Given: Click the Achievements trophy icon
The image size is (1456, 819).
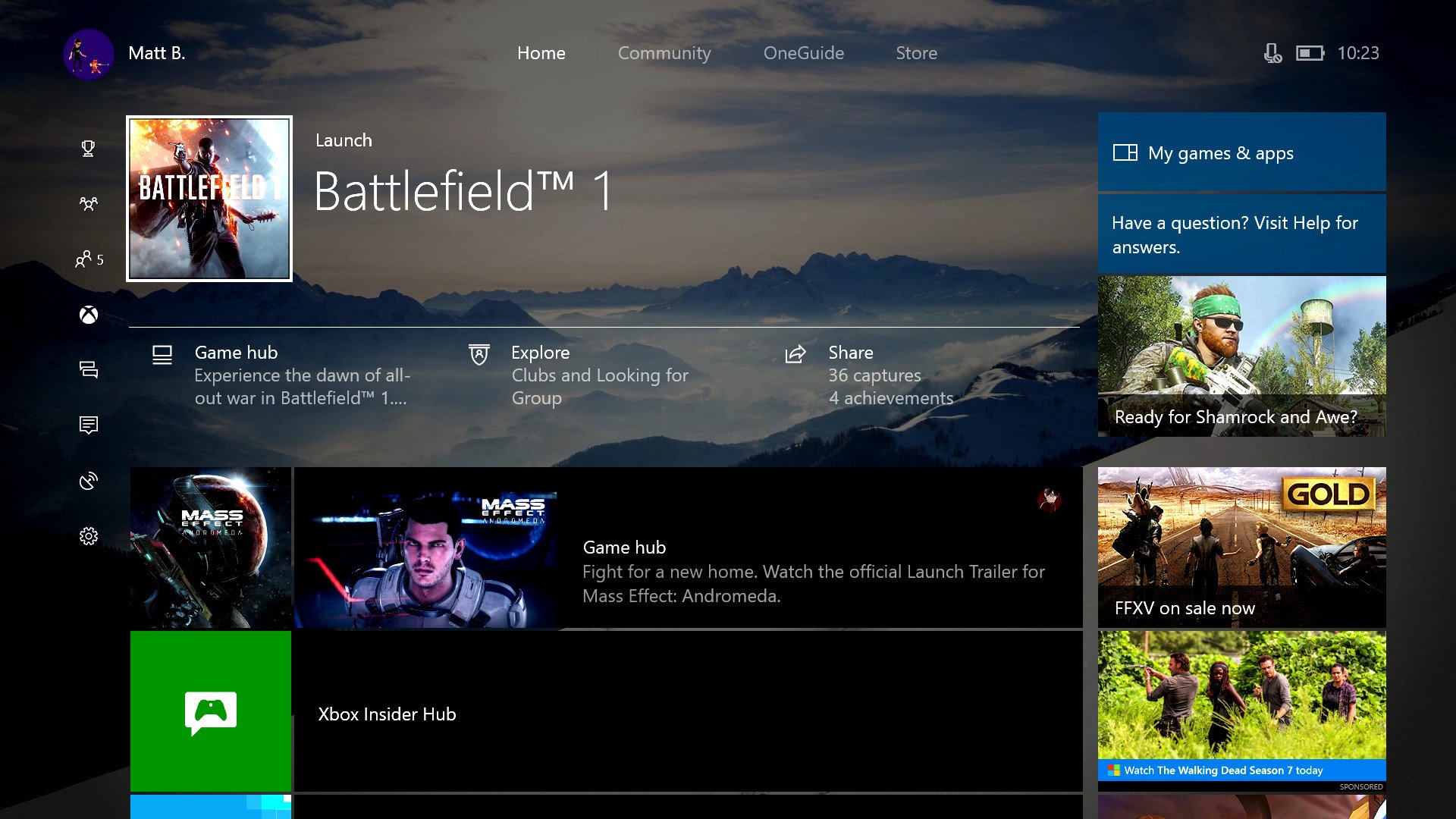Looking at the screenshot, I should coord(88,148).
